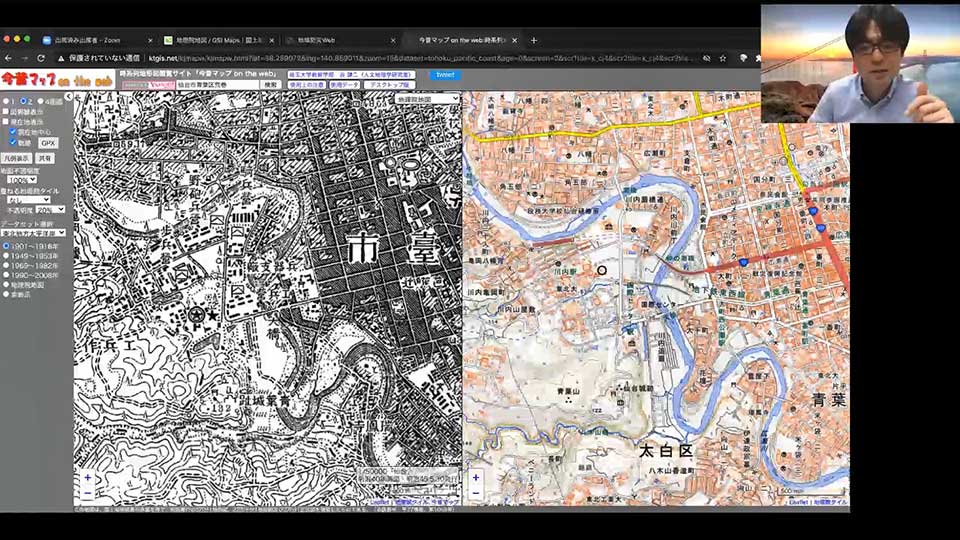
Task: Select the 1-screen layout radio button
Action: coord(6,102)
